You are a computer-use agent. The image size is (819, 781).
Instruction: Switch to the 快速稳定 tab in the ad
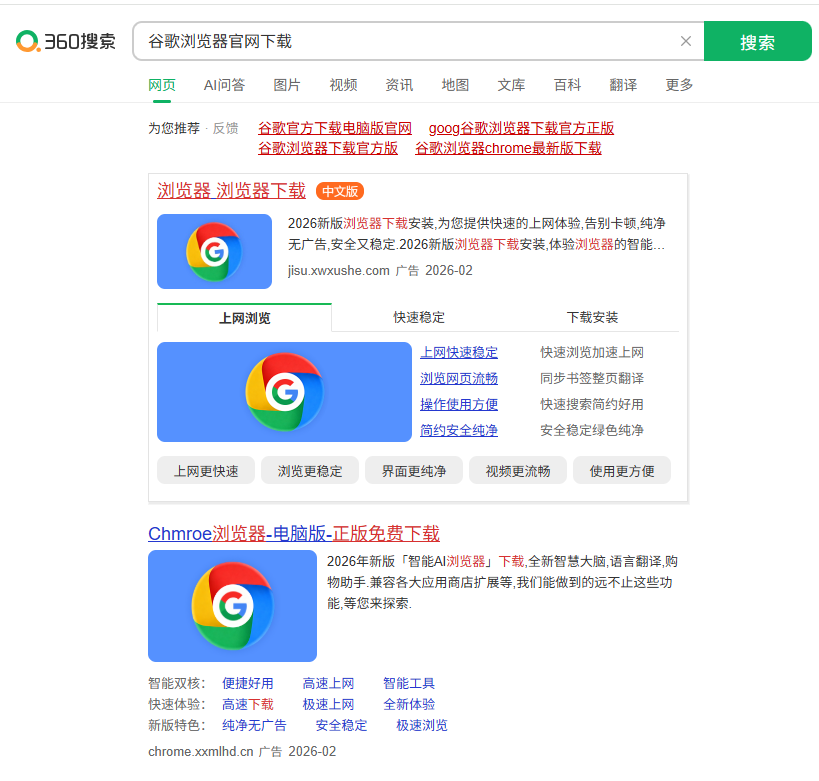(x=419, y=317)
